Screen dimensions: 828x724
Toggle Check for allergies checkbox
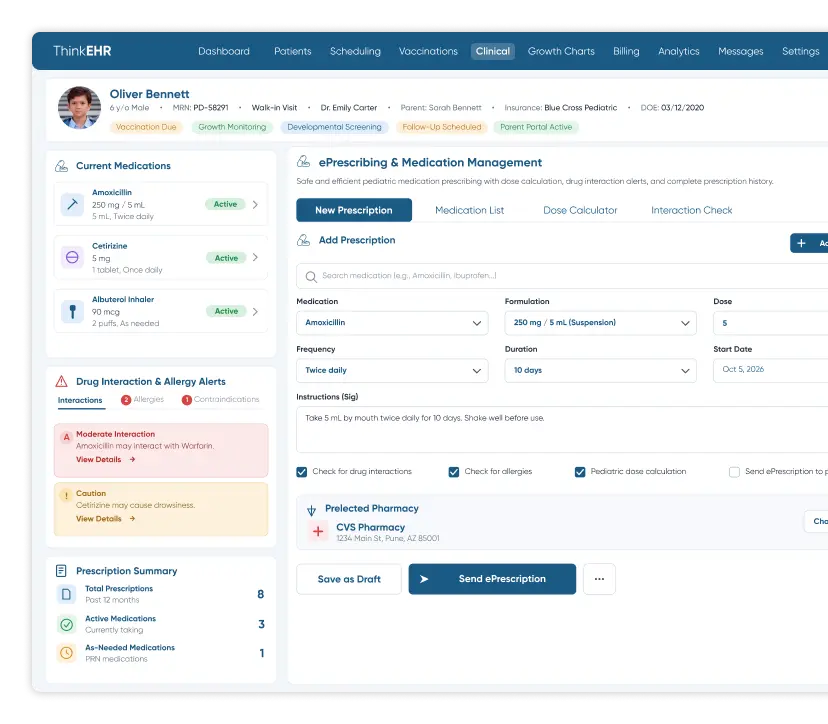point(454,472)
